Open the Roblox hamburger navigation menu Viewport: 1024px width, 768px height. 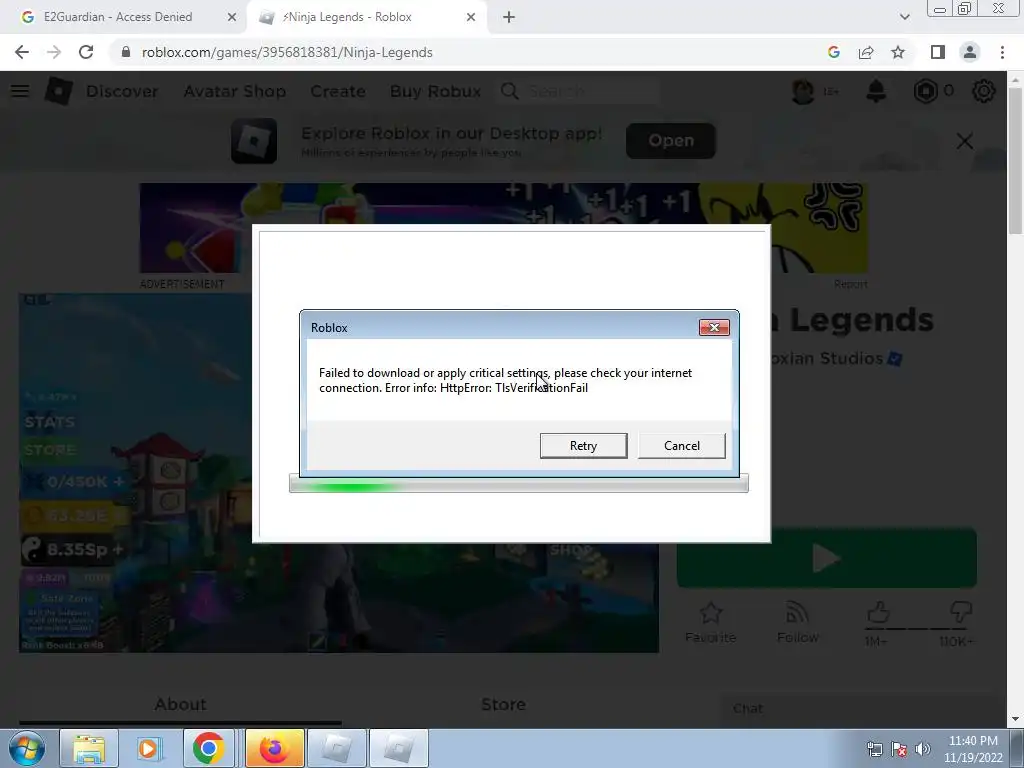[20, 91]
